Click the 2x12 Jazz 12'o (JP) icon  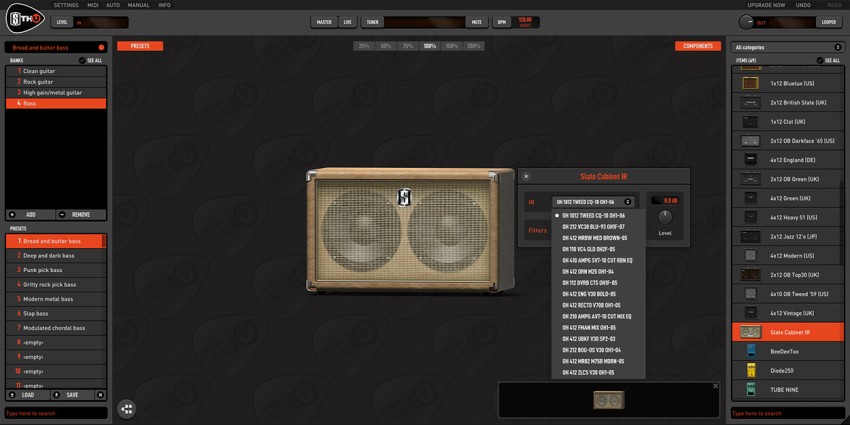pyautogui.click(x=751, y=236)
